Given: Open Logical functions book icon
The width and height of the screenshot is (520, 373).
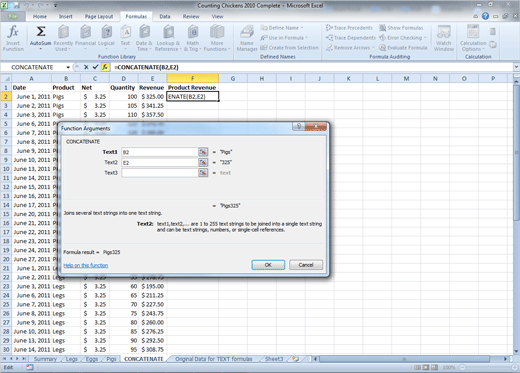Looking at the screenshot, I should (106, 33).
